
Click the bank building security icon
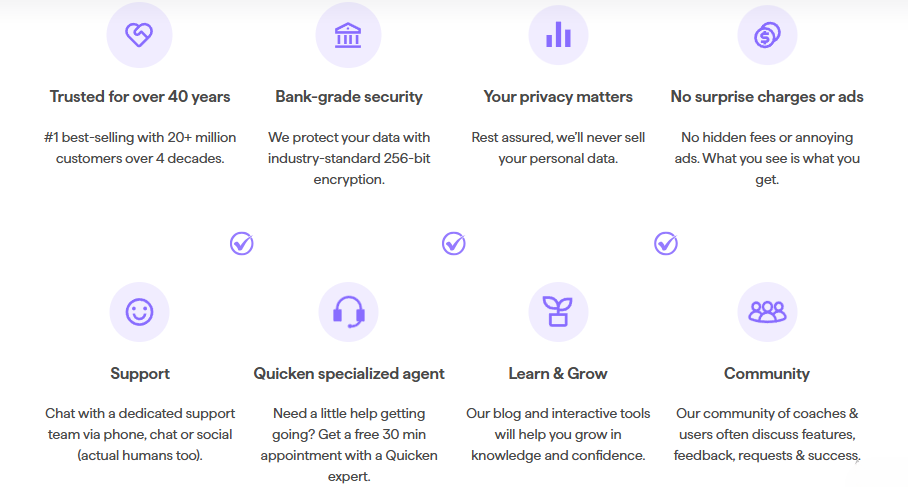tap(348, 35)
